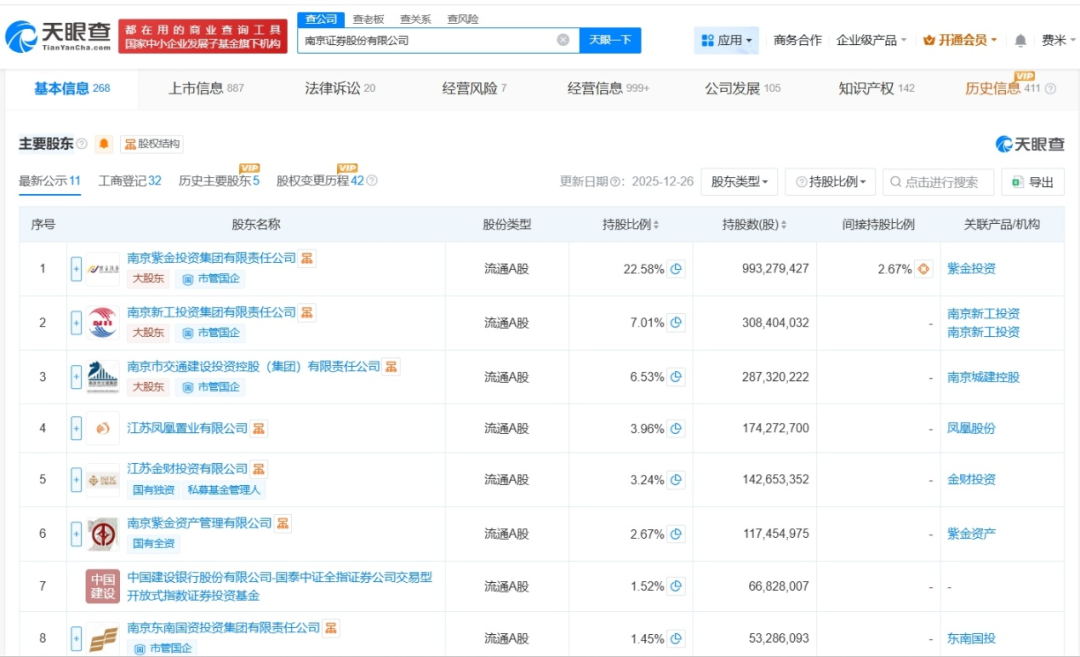Open help icon beside 历史信息 411
1080x657 pixels.
pos(1050,88)
